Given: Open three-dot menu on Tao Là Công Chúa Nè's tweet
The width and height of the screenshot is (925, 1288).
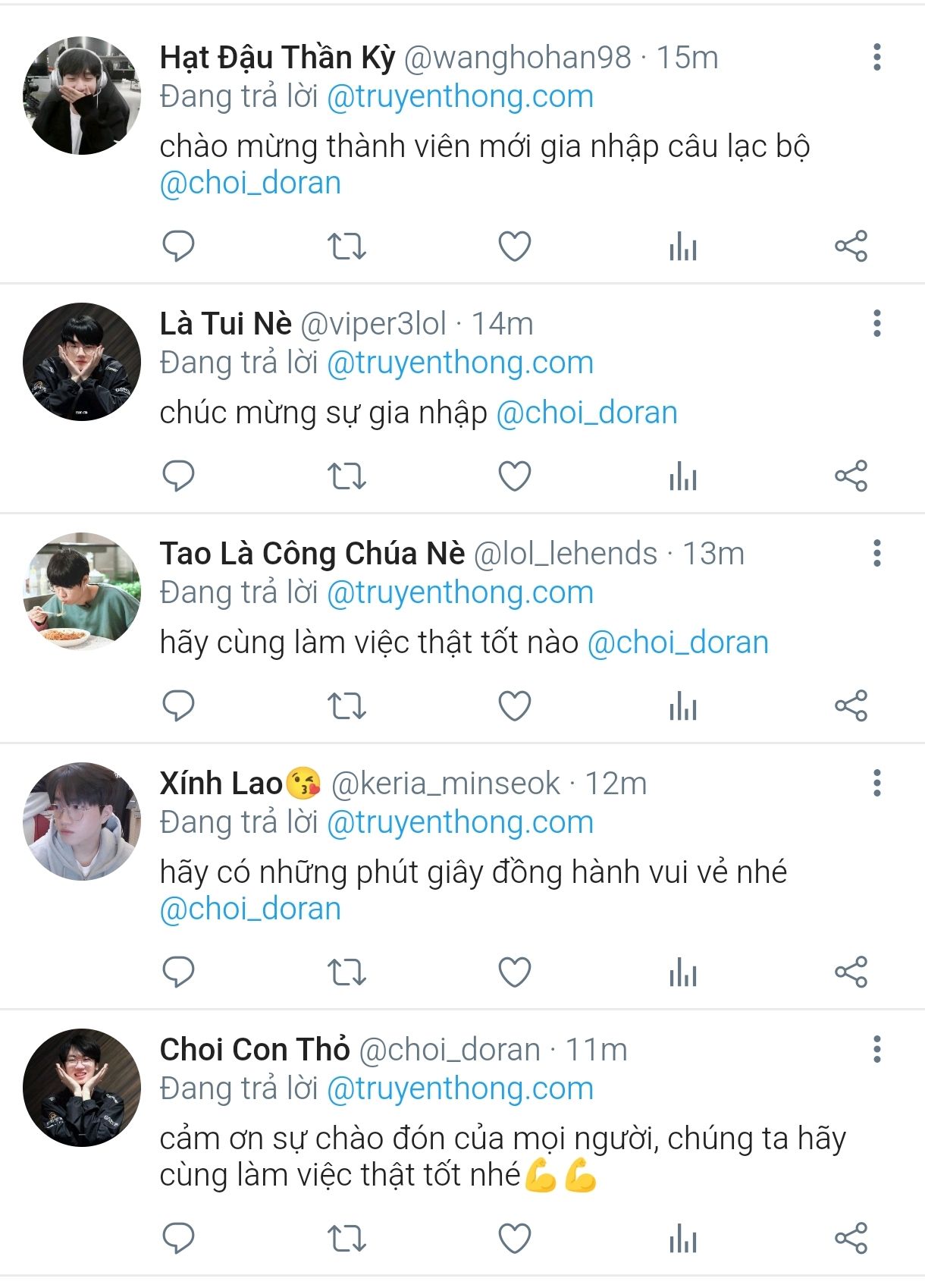Looking at the screenshot, I should point(877,553).
